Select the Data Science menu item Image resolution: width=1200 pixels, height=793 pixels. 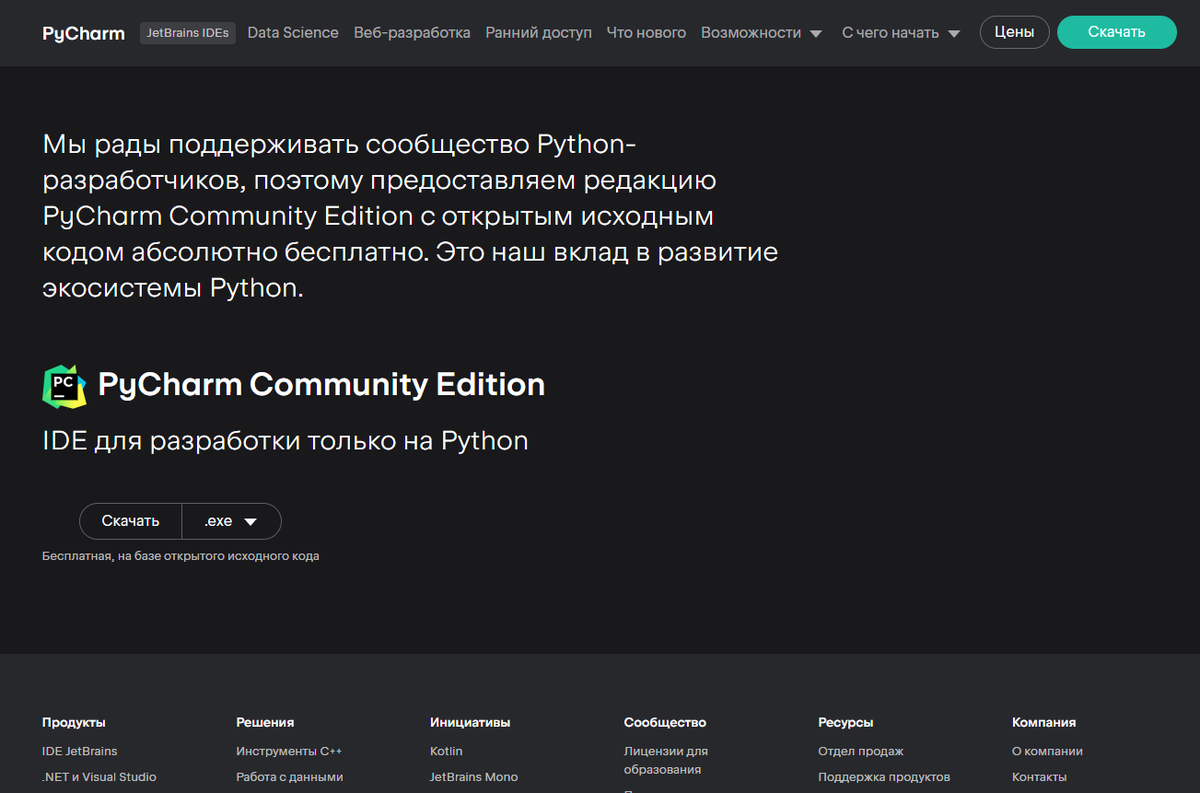(x=292, y=32)
